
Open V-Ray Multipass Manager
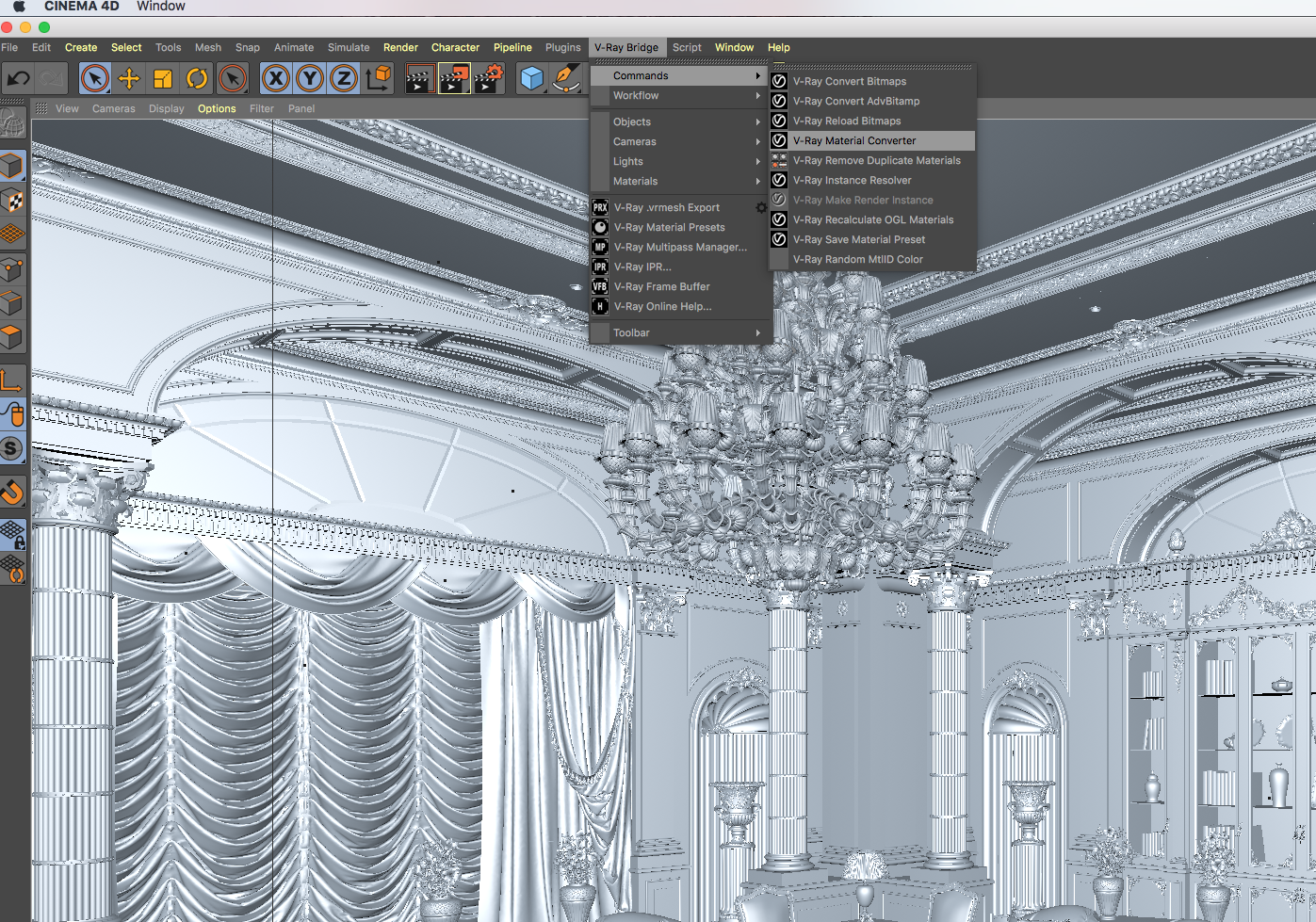680,247
